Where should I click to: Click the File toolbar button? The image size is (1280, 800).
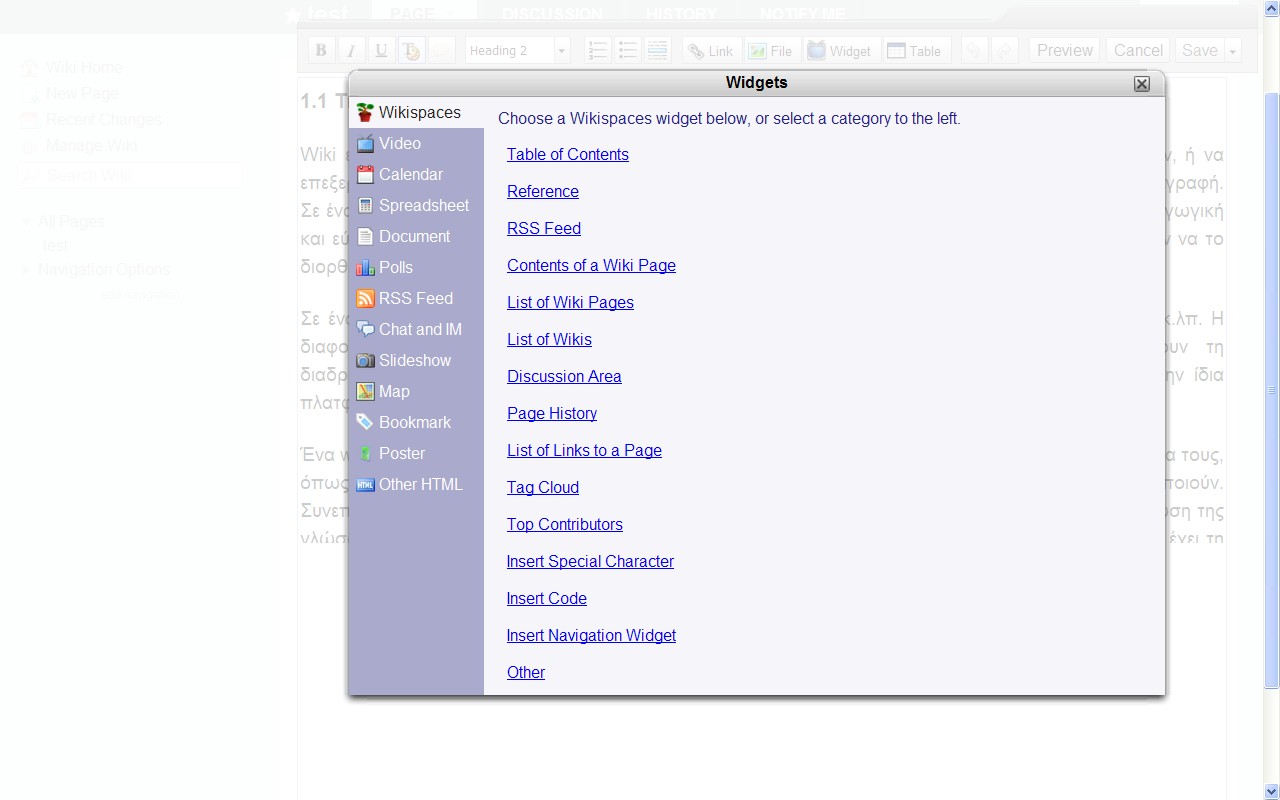click(x=771, y=50)
